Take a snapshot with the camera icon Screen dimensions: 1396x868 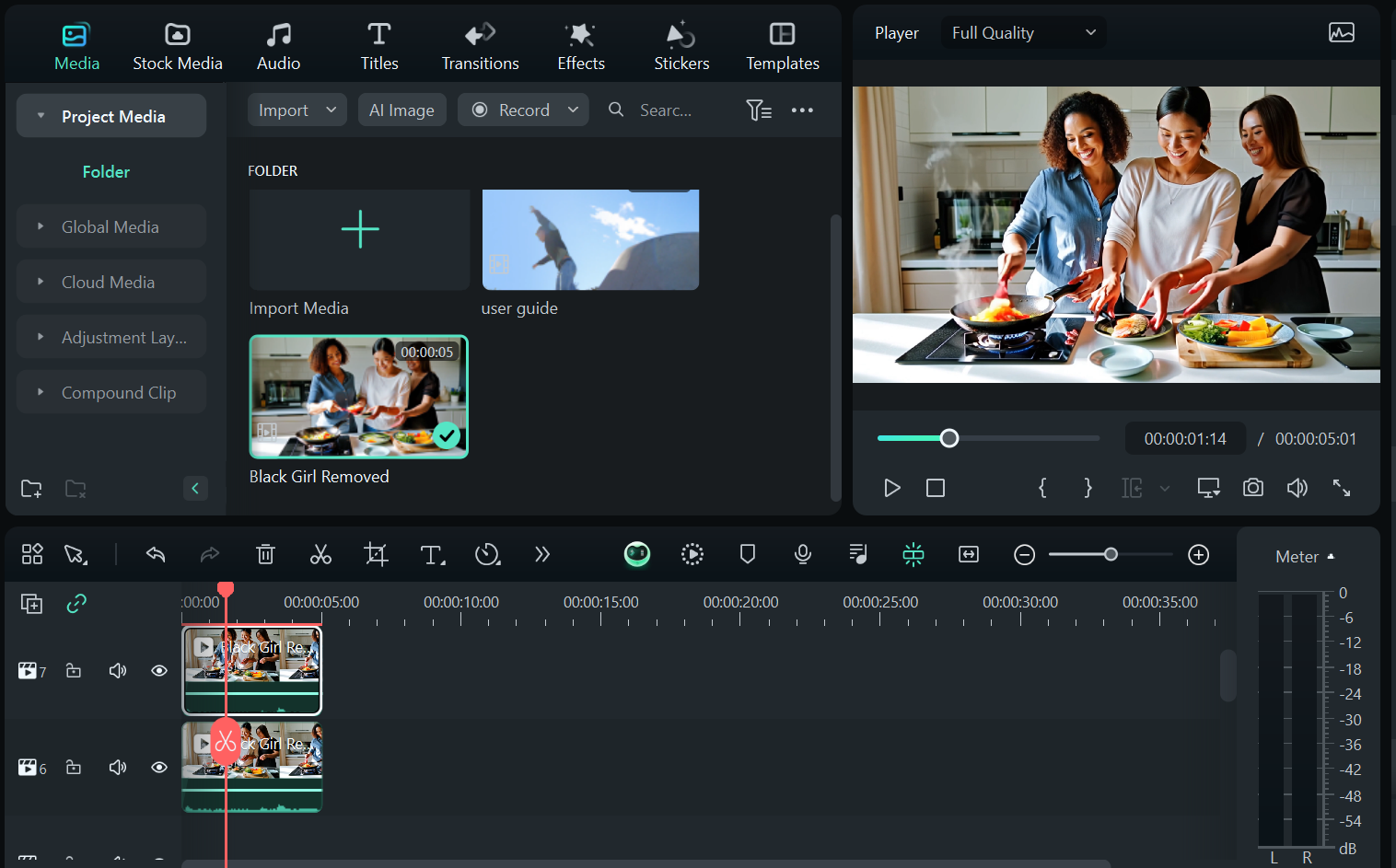pos(1252,488)
